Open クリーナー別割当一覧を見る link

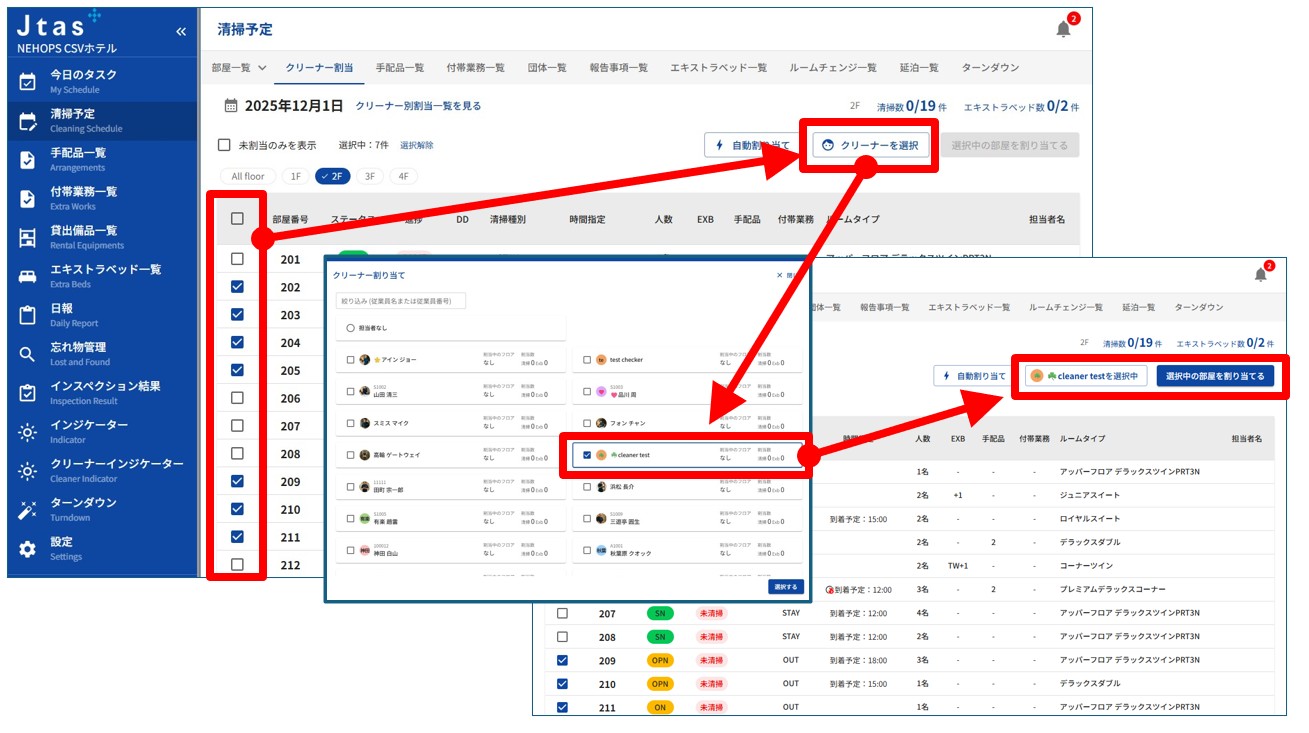(418, 105)
